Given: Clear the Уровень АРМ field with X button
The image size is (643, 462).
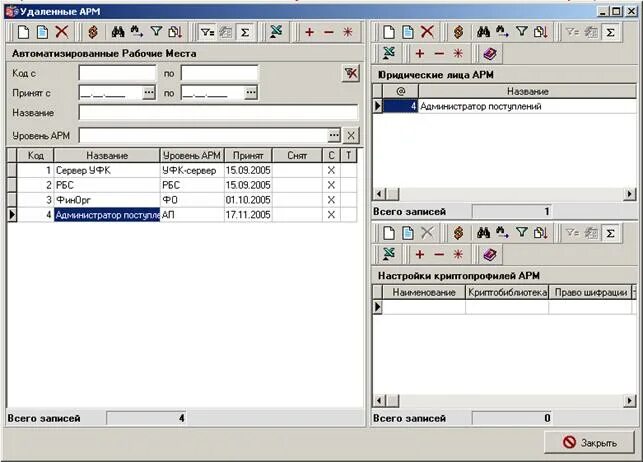Looking at the screenshot, I should point(351,135).
